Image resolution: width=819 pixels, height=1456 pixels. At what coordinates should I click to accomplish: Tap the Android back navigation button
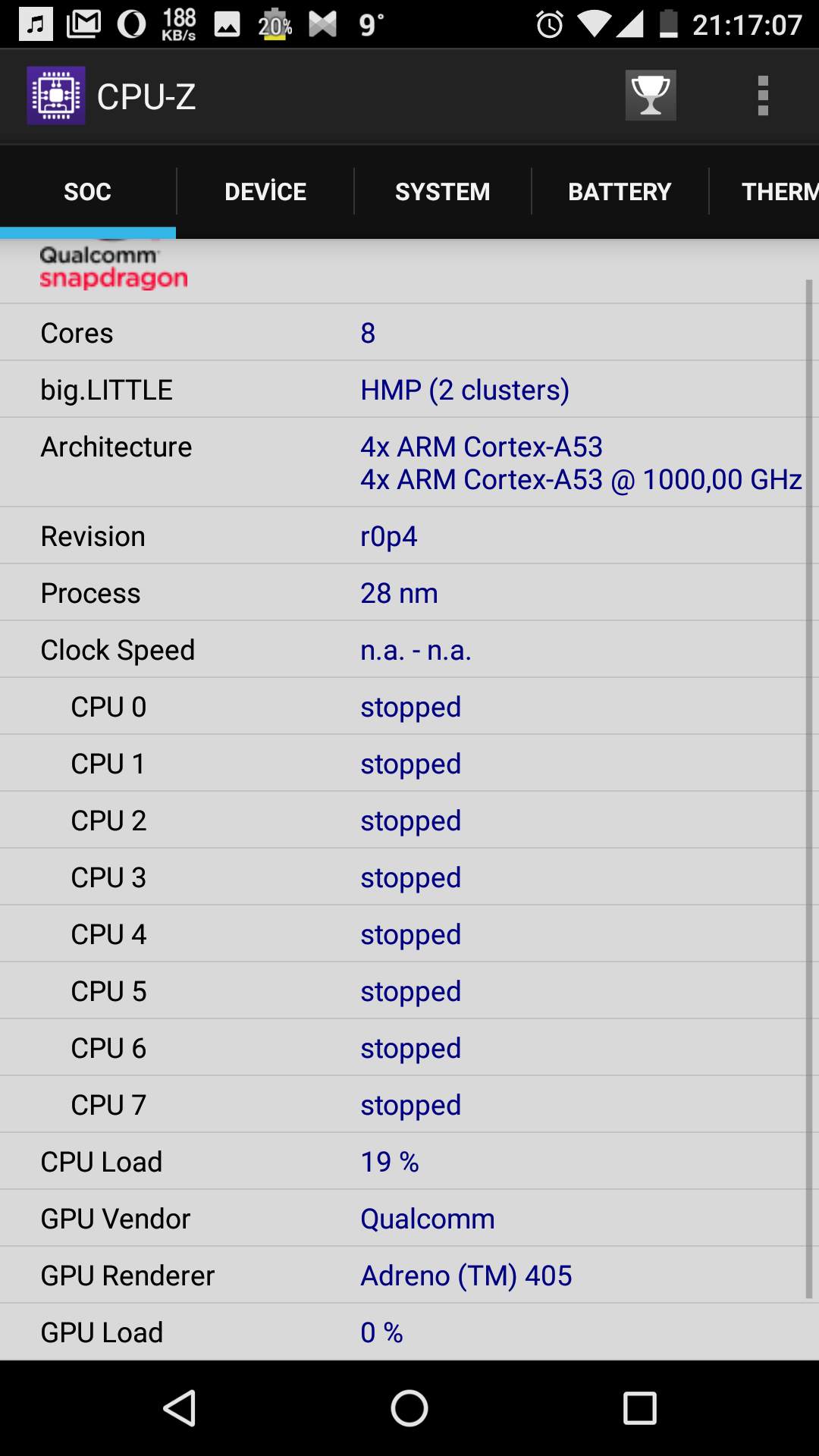(180, 1408)
